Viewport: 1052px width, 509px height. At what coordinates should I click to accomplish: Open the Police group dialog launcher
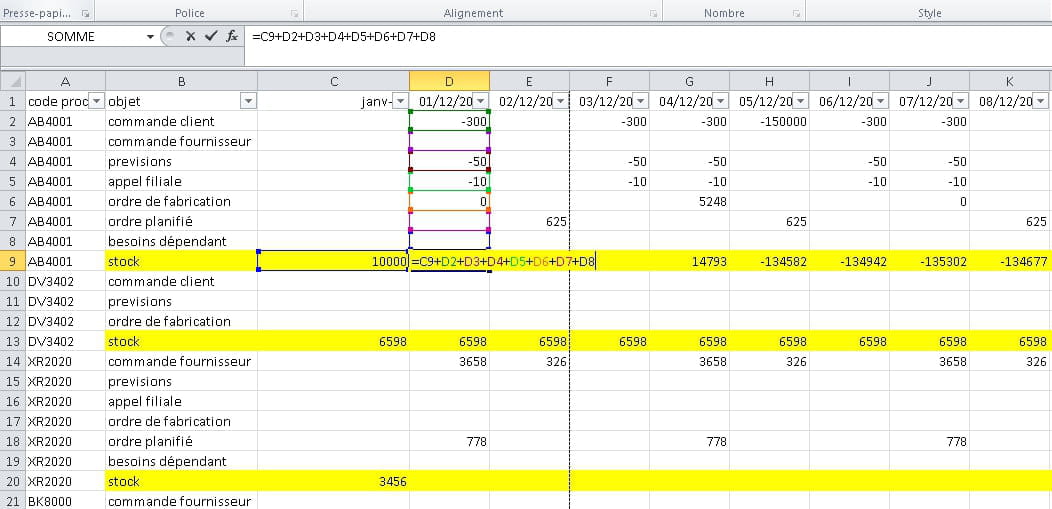click(x=295, y=13)
